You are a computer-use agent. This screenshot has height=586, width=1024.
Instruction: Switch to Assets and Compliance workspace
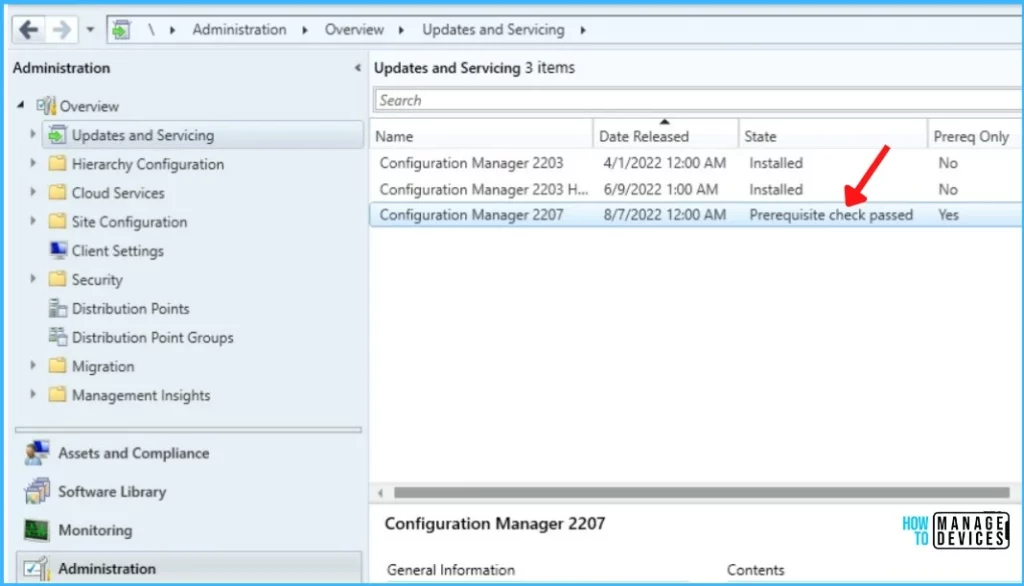click(133, 453)
